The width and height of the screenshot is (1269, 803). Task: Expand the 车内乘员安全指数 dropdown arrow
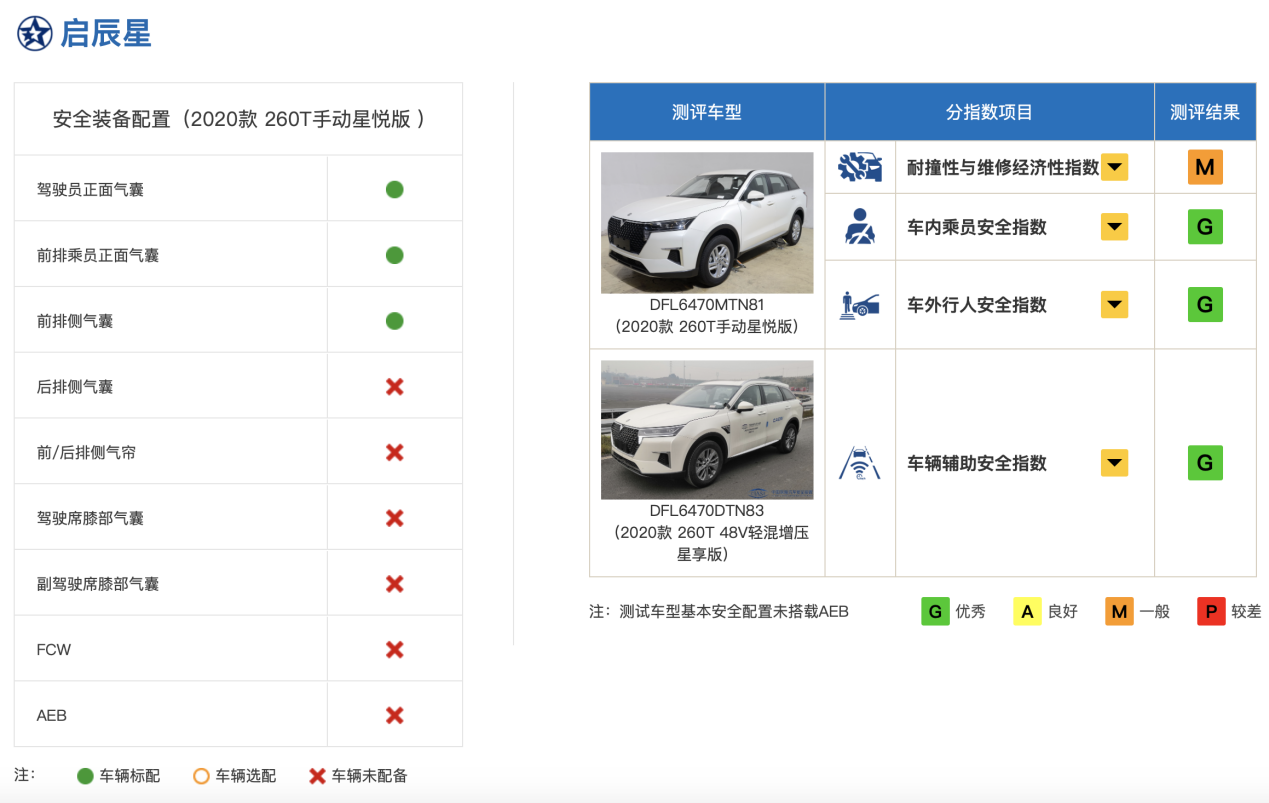(1114, 227)
